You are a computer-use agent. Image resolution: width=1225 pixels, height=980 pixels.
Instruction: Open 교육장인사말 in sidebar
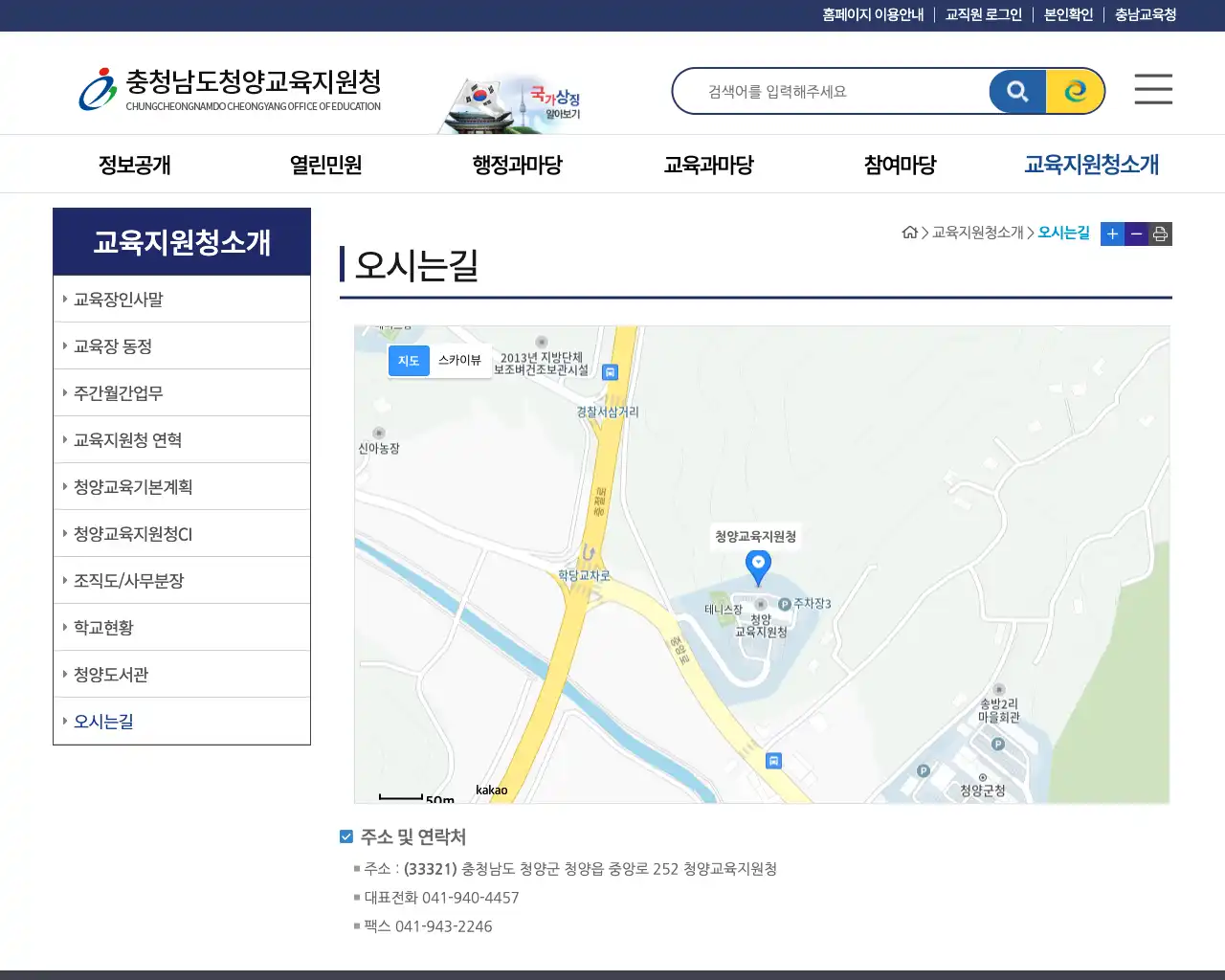(182, 300)
